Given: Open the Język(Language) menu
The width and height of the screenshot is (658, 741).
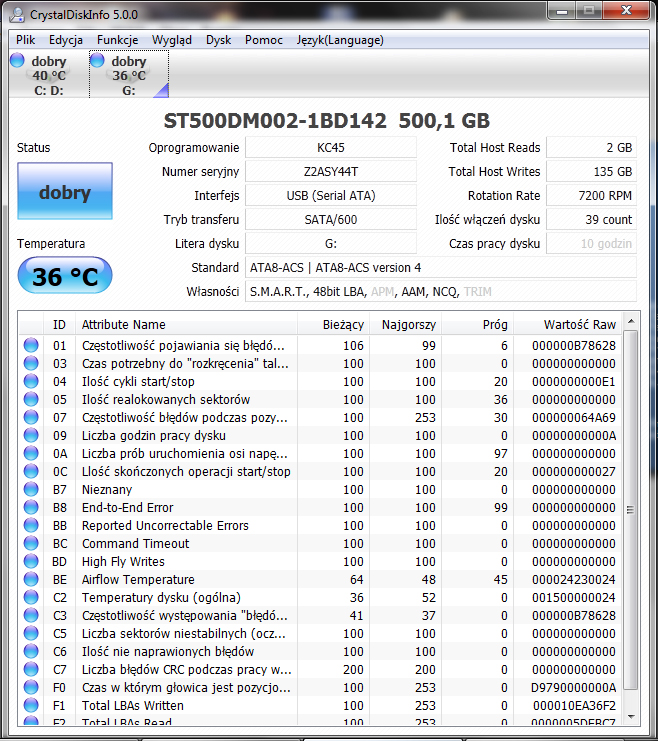Looking at the screenshot, I should tap(340, 40).
